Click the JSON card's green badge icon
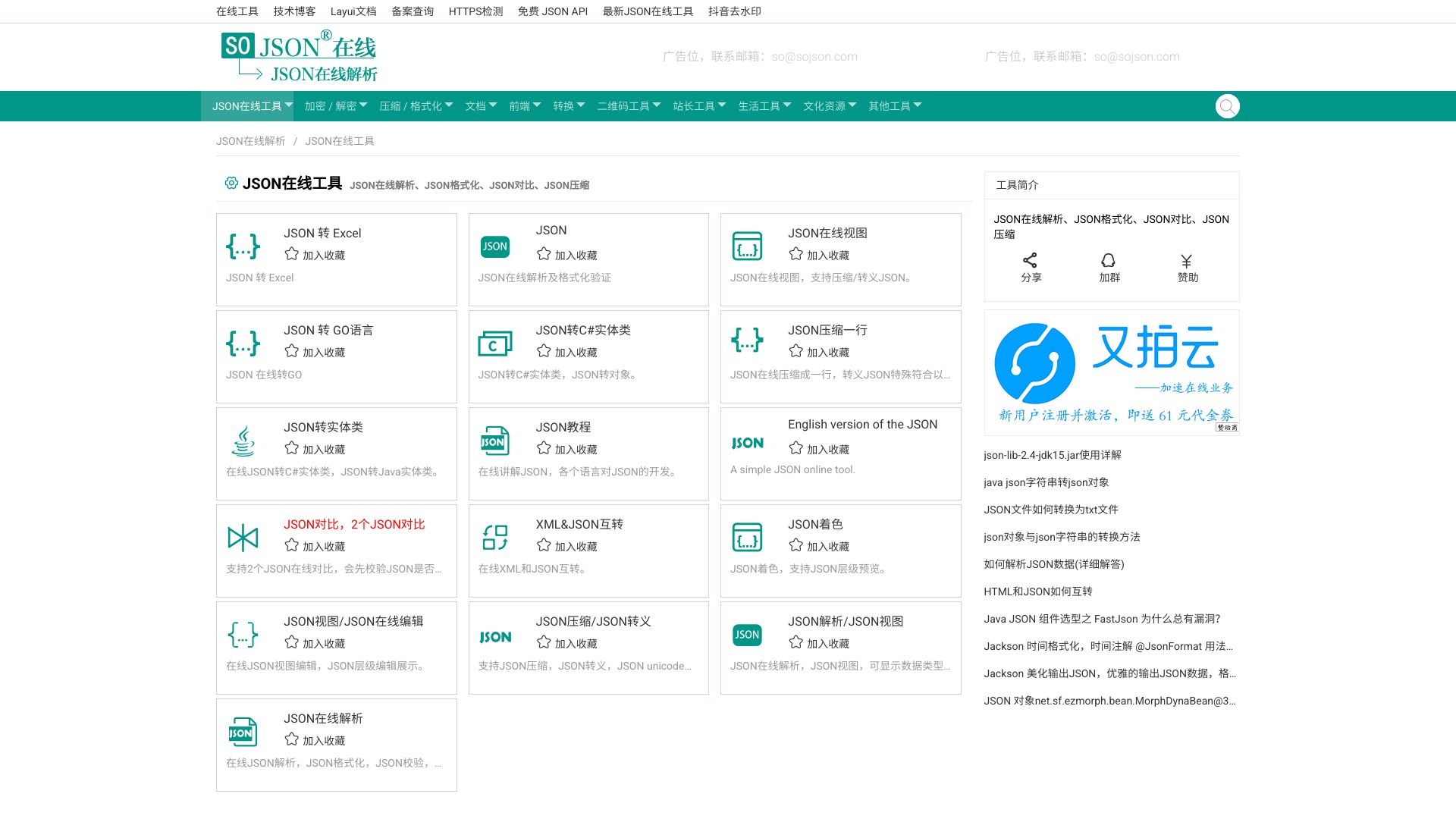The height and width of the screenshot is (819, 1456). tap(495, 246)
